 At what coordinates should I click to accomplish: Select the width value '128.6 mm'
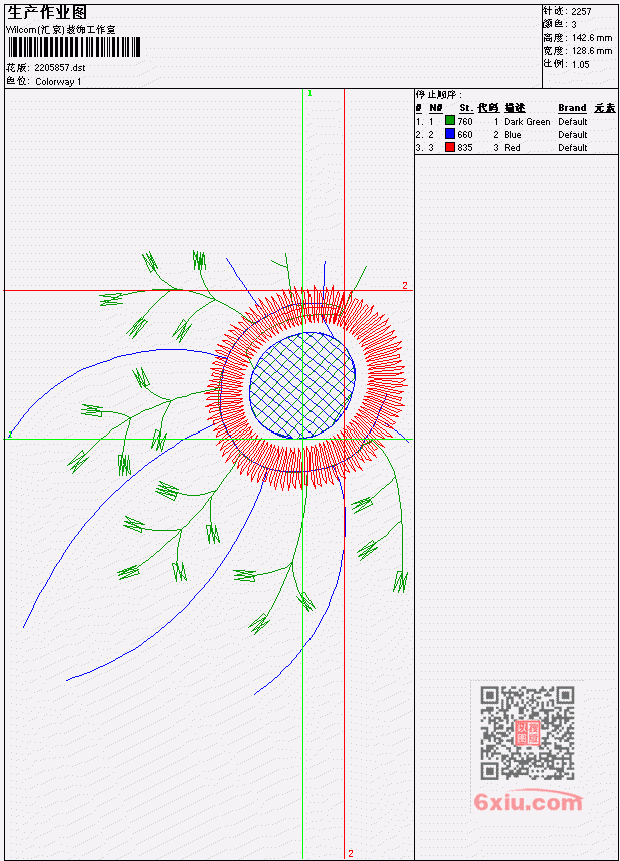click(592, 51)
